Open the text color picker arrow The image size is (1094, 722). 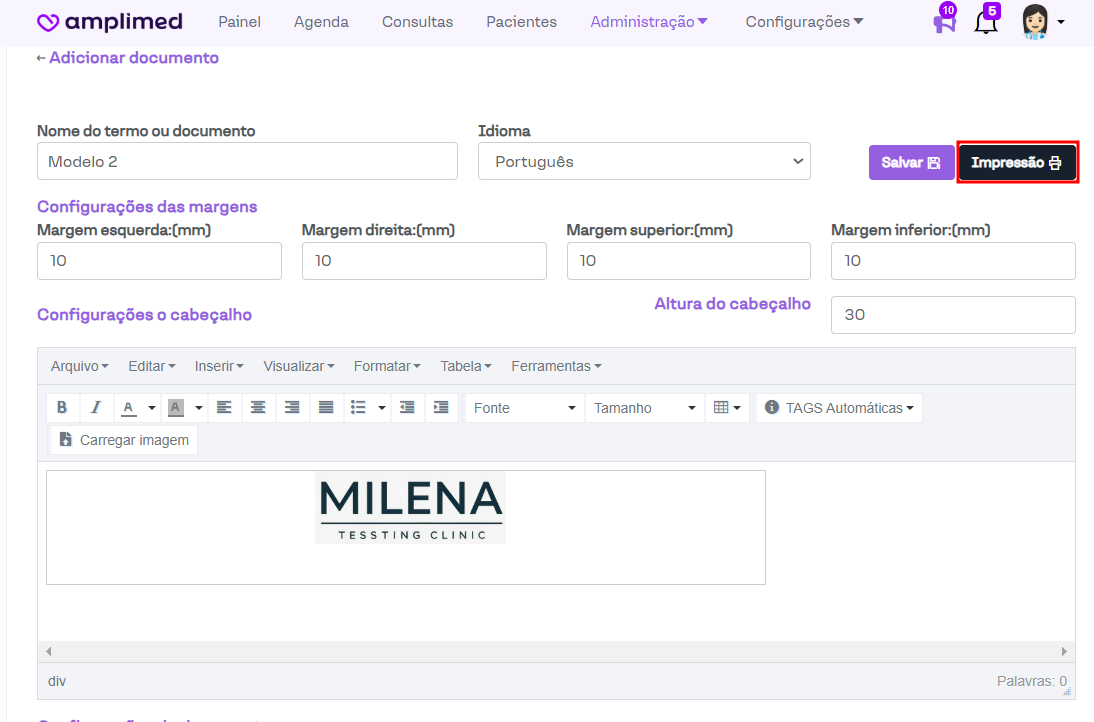tap(152, 408)
